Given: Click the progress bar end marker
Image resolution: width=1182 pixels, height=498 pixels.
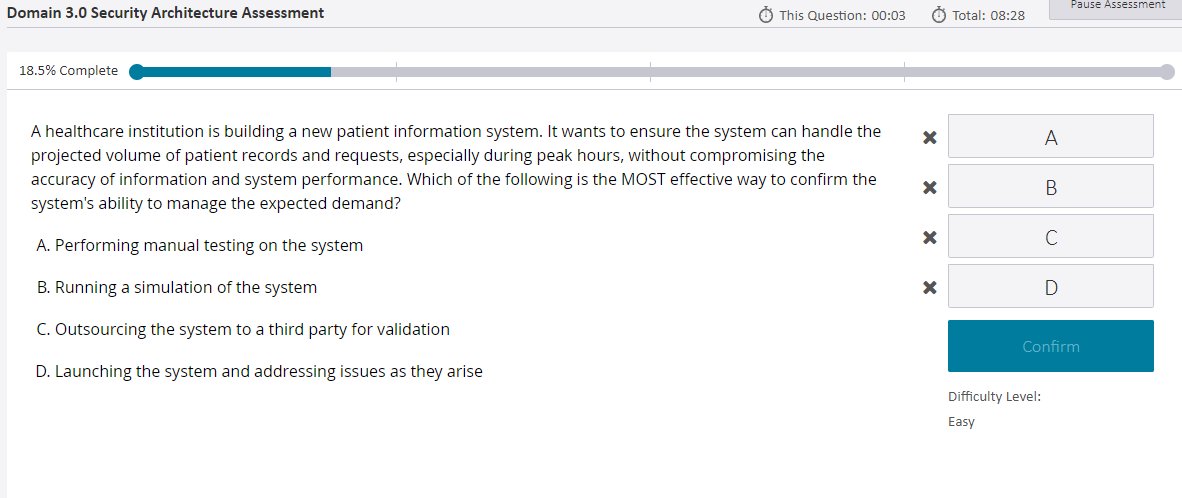Looking at the screenshot, I should click(x=1166, y=71).
